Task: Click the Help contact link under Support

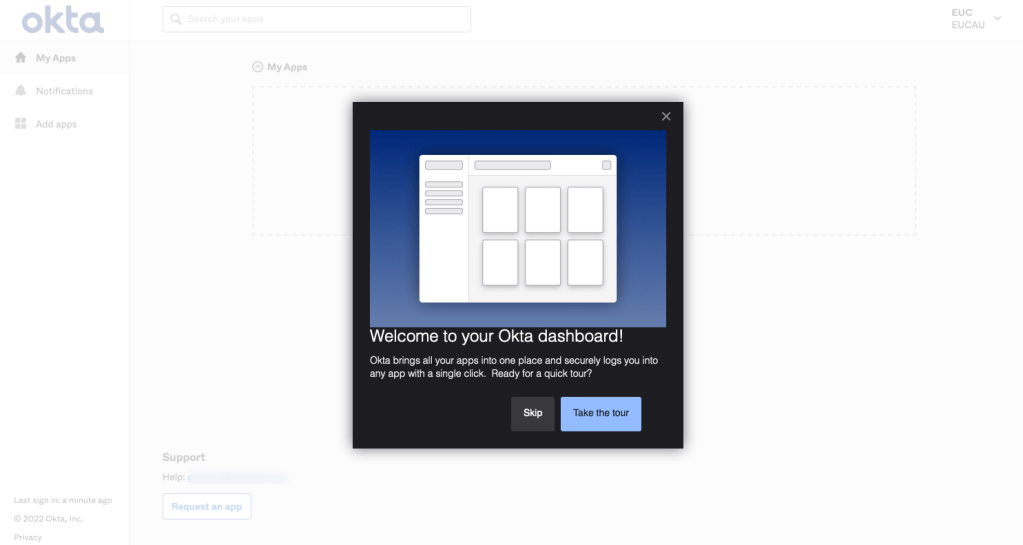Action: 238,478
